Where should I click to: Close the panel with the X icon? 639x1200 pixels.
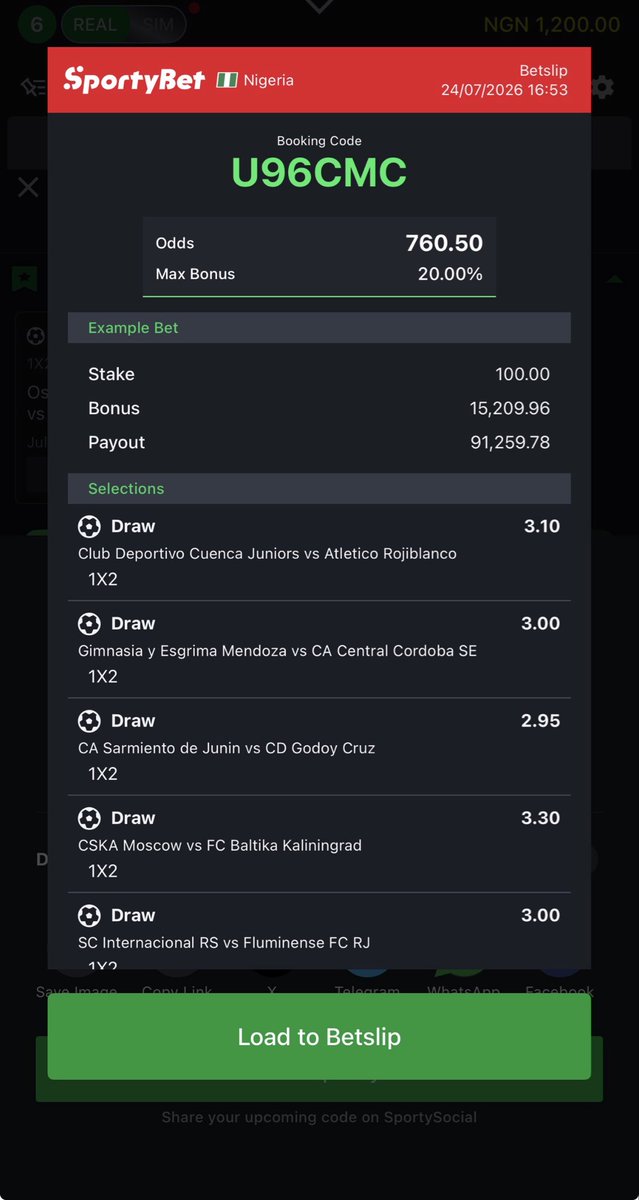point(28,187)
